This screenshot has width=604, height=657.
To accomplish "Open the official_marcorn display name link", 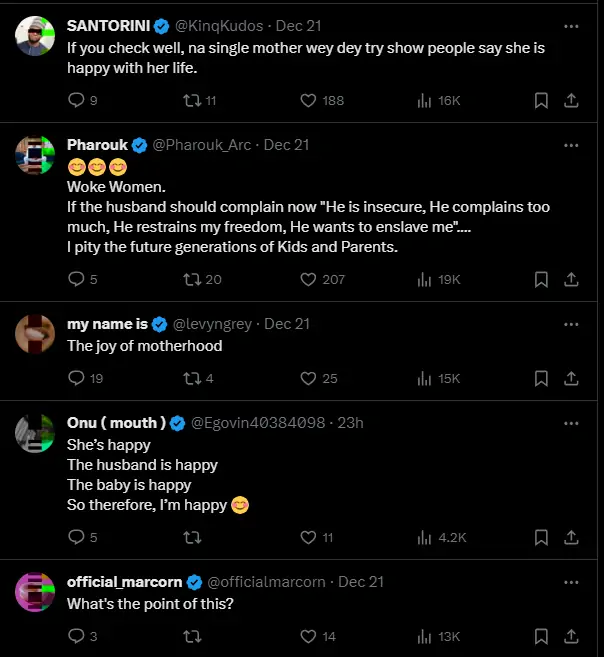I will click(124, 582).
